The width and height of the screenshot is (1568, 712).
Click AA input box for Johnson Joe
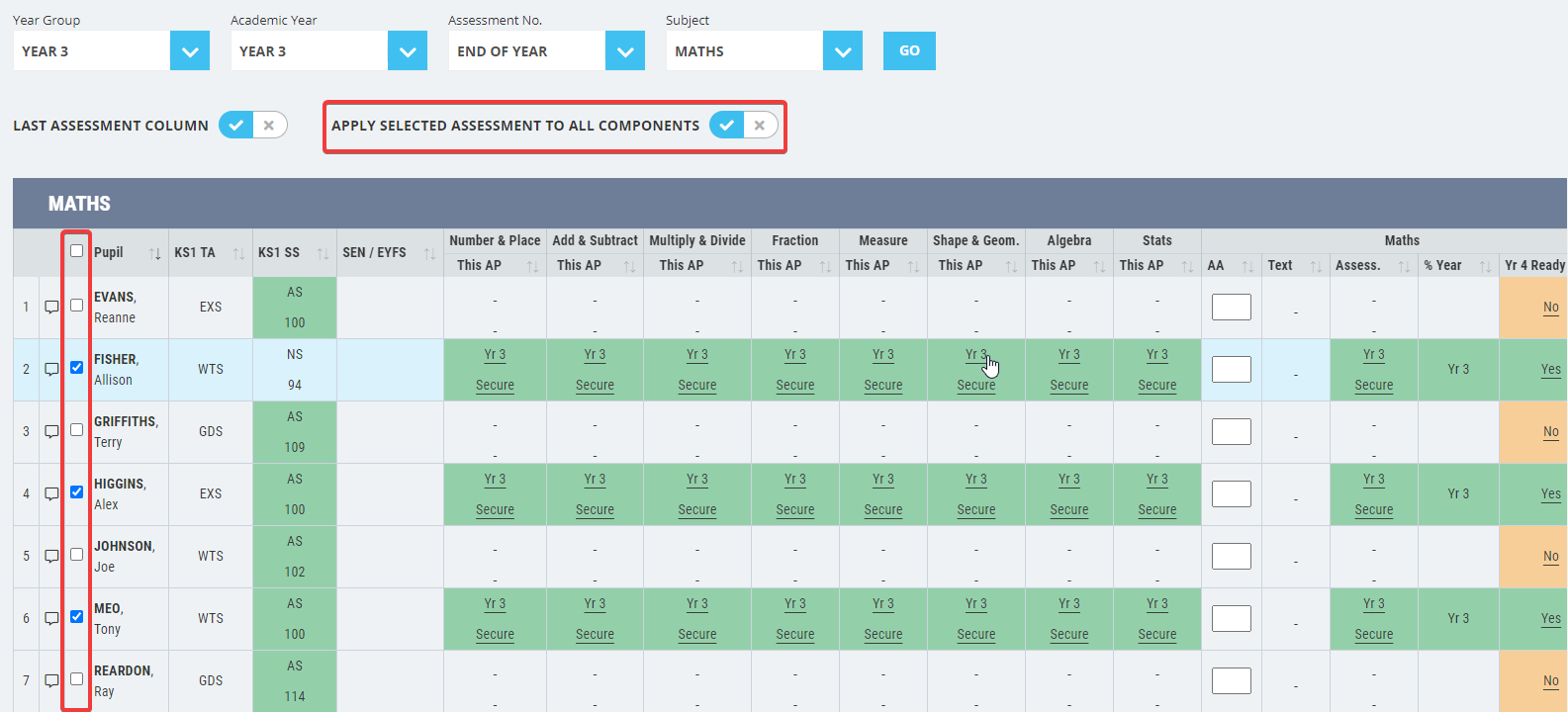(x=1232, y=556)
